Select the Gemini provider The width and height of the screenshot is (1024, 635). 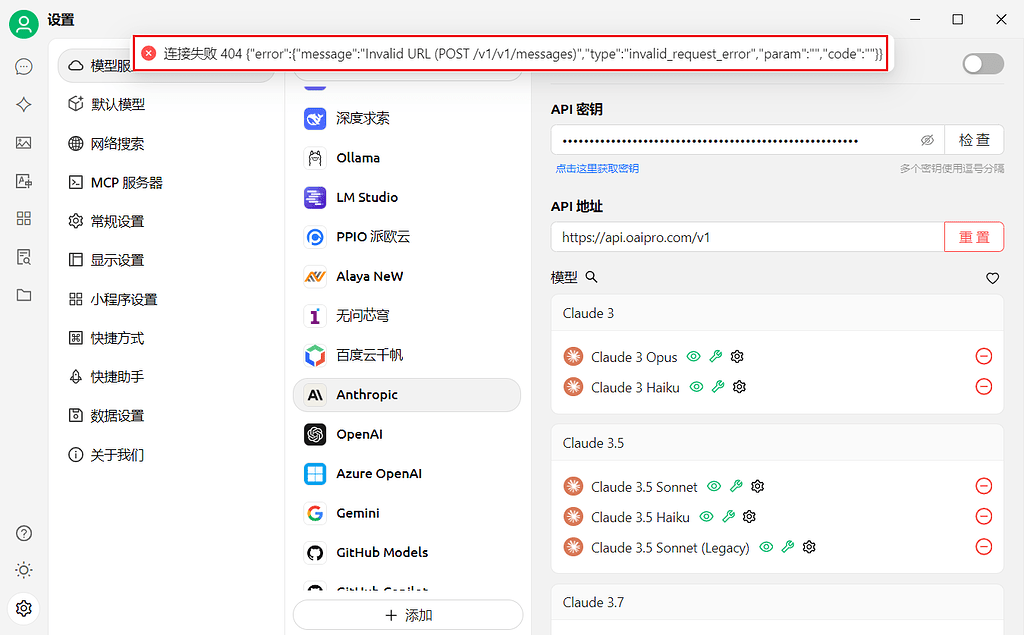pos(407,513)
